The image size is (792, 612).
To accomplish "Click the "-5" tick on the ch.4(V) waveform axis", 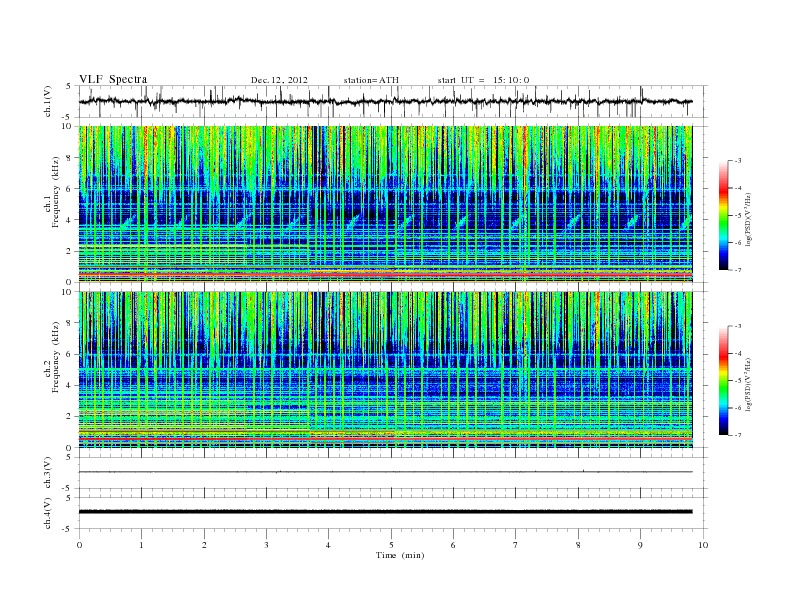I will click(x=68, y=529).
